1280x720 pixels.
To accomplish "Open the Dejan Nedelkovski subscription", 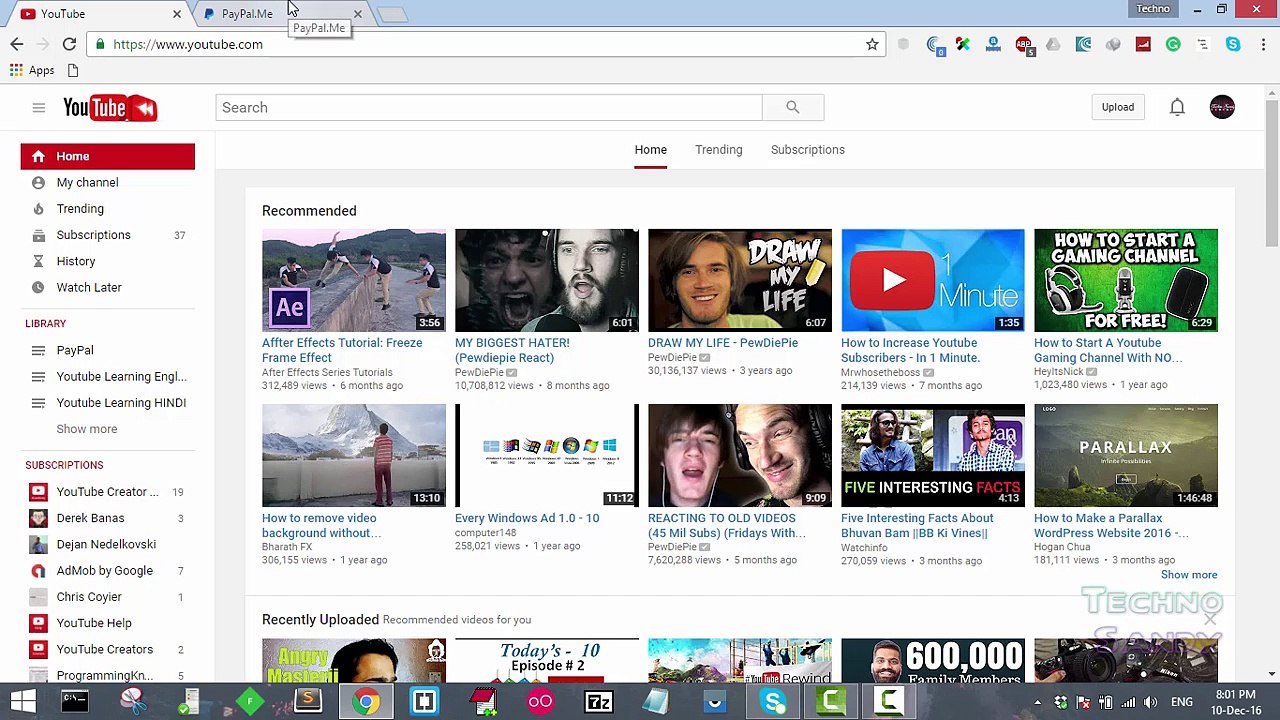I will [x=108, y=544].
